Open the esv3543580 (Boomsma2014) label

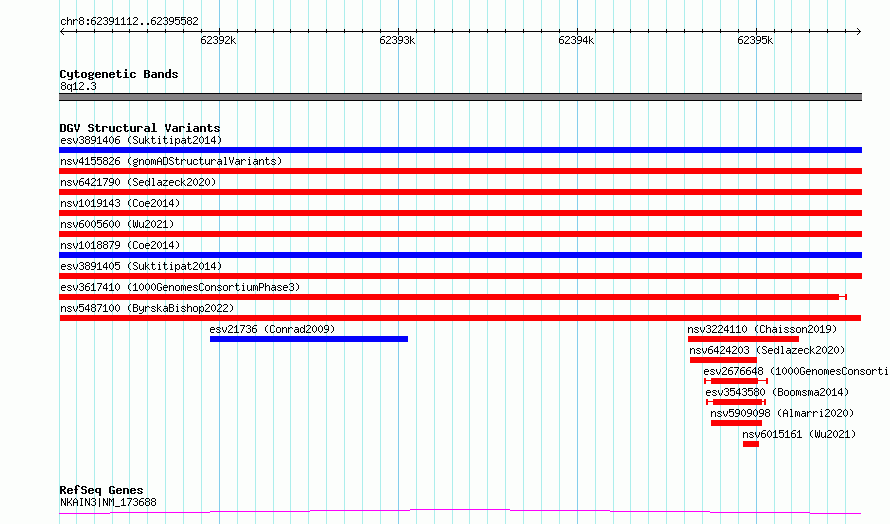pos(777,392)
